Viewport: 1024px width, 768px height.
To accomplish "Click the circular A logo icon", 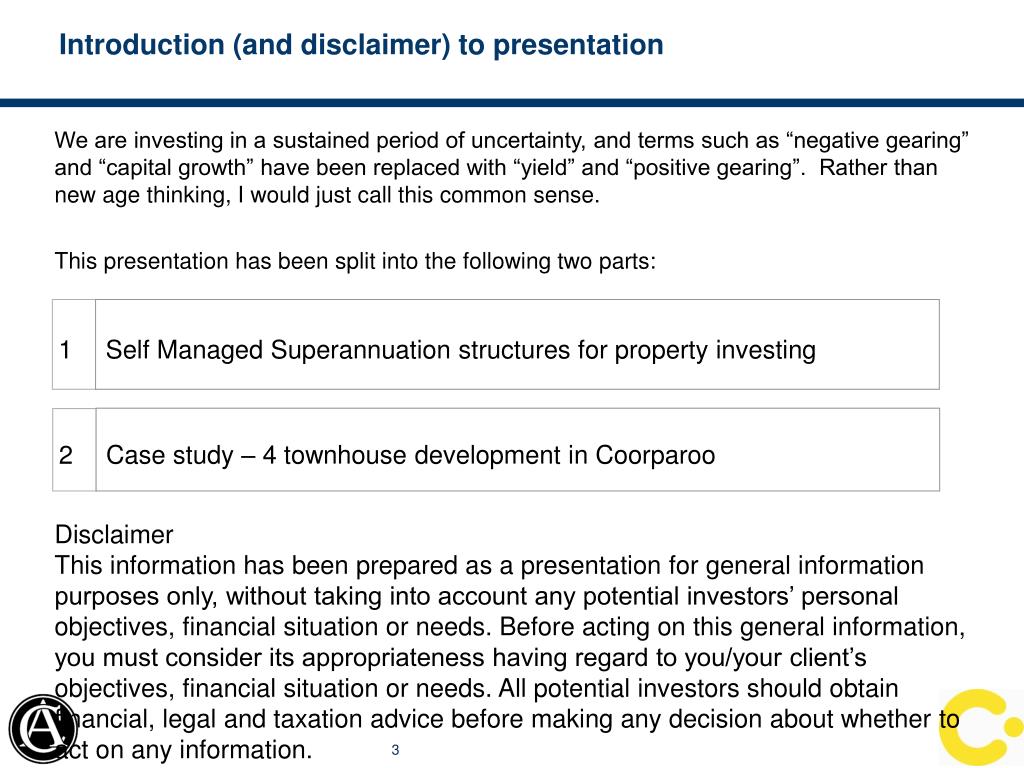I will click(43, 727).
